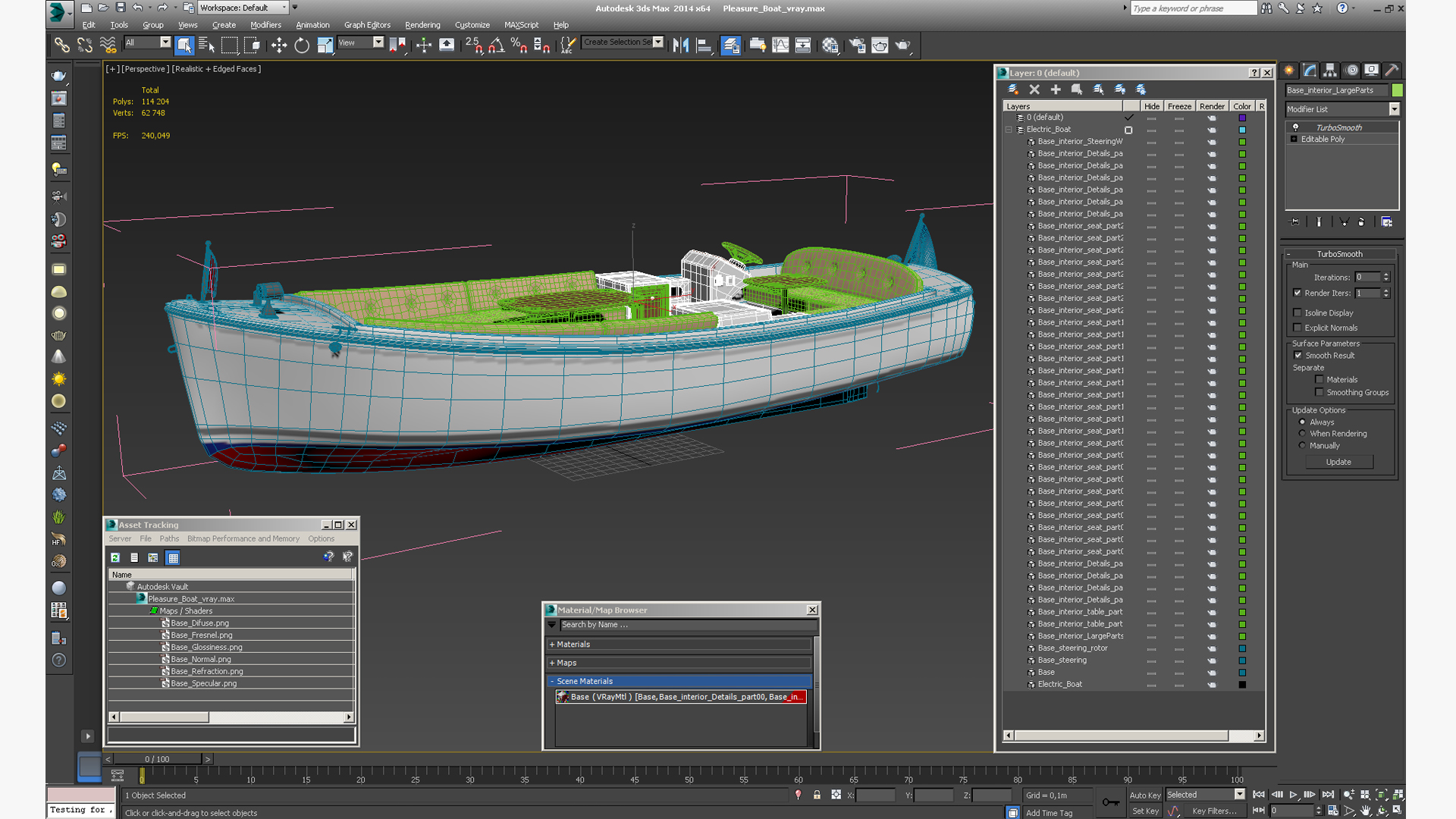The height and width of the screenshot is (819, 1456).
Task: Click the Render Production teapot icon
Action: (902, 45)
